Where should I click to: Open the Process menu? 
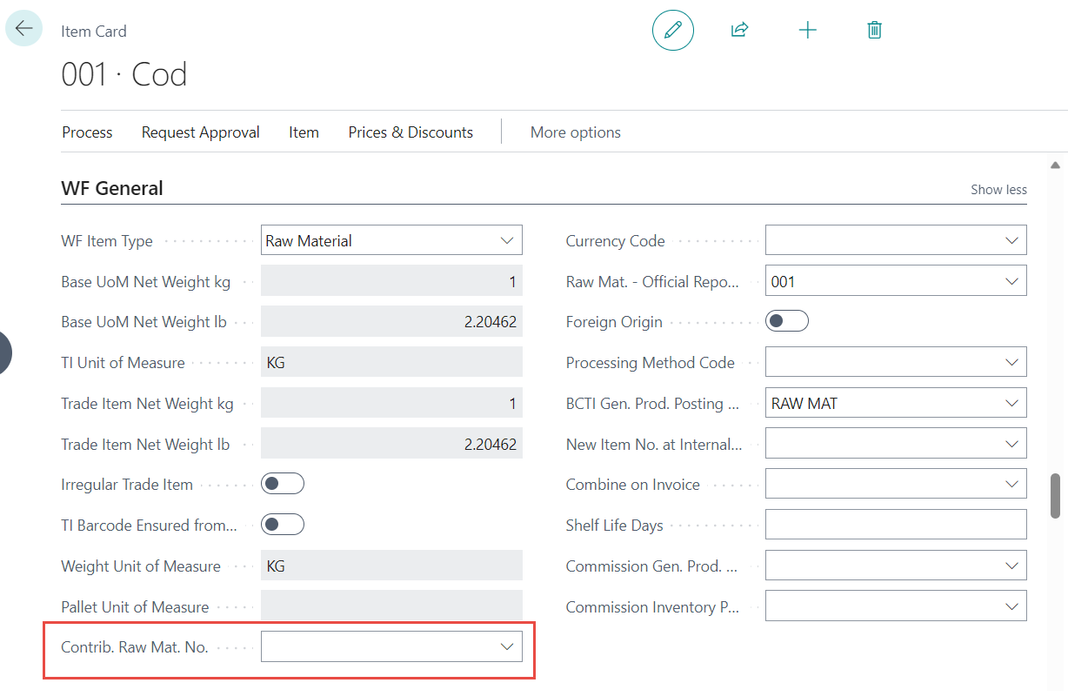[87, 132]
